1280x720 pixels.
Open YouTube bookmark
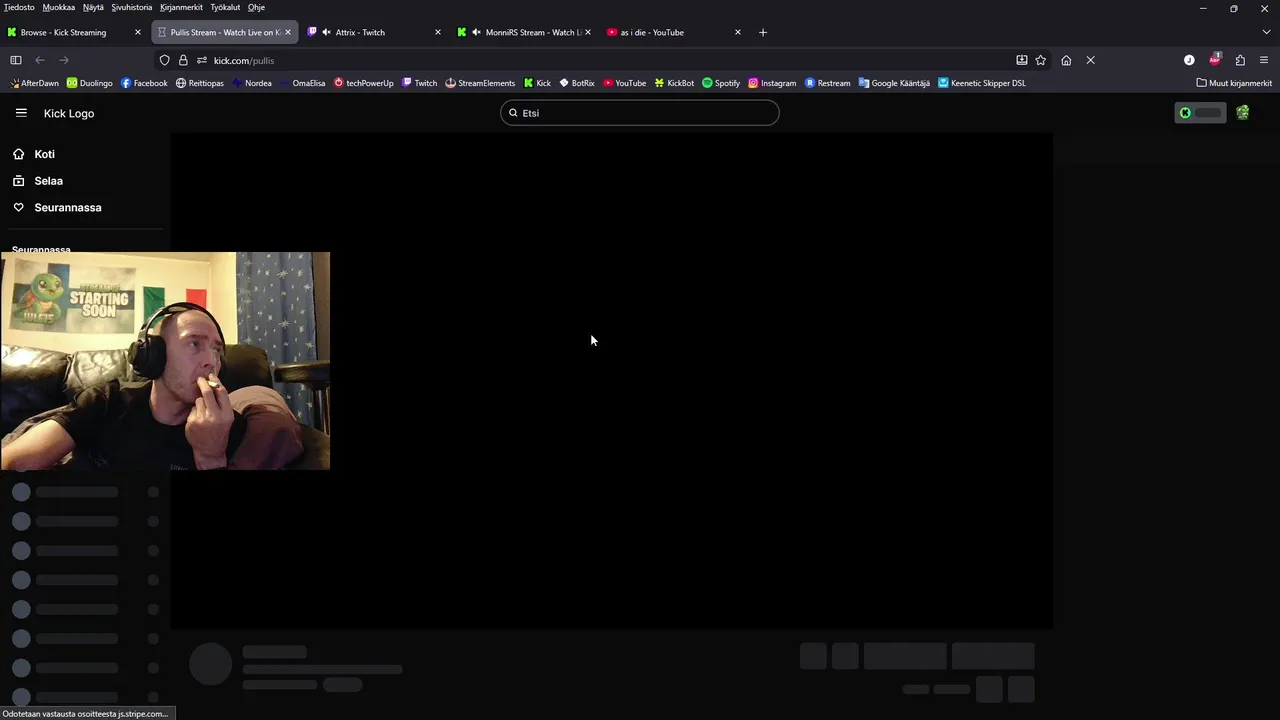(625, 83)
